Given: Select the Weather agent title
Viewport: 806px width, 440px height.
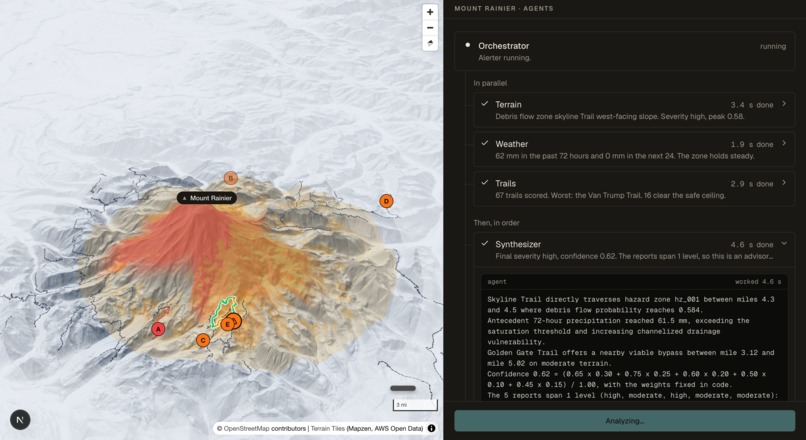Looking at the screenshot, I should [x=511, y=144].
